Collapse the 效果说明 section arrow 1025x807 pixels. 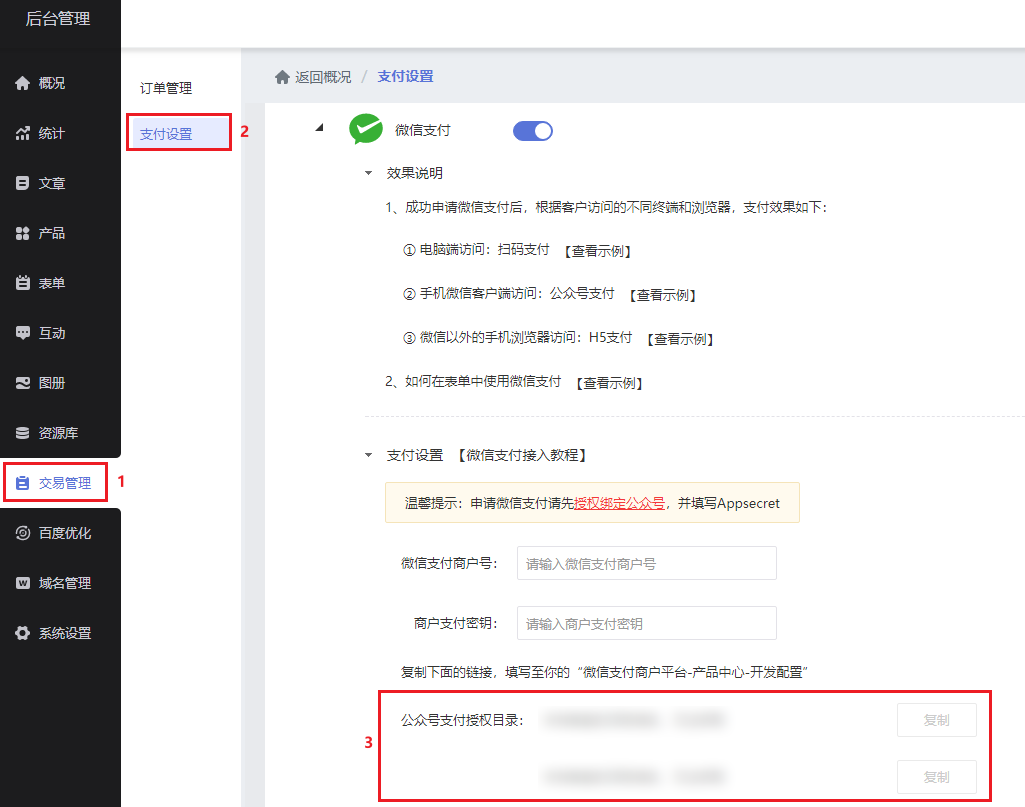(369, 173)
